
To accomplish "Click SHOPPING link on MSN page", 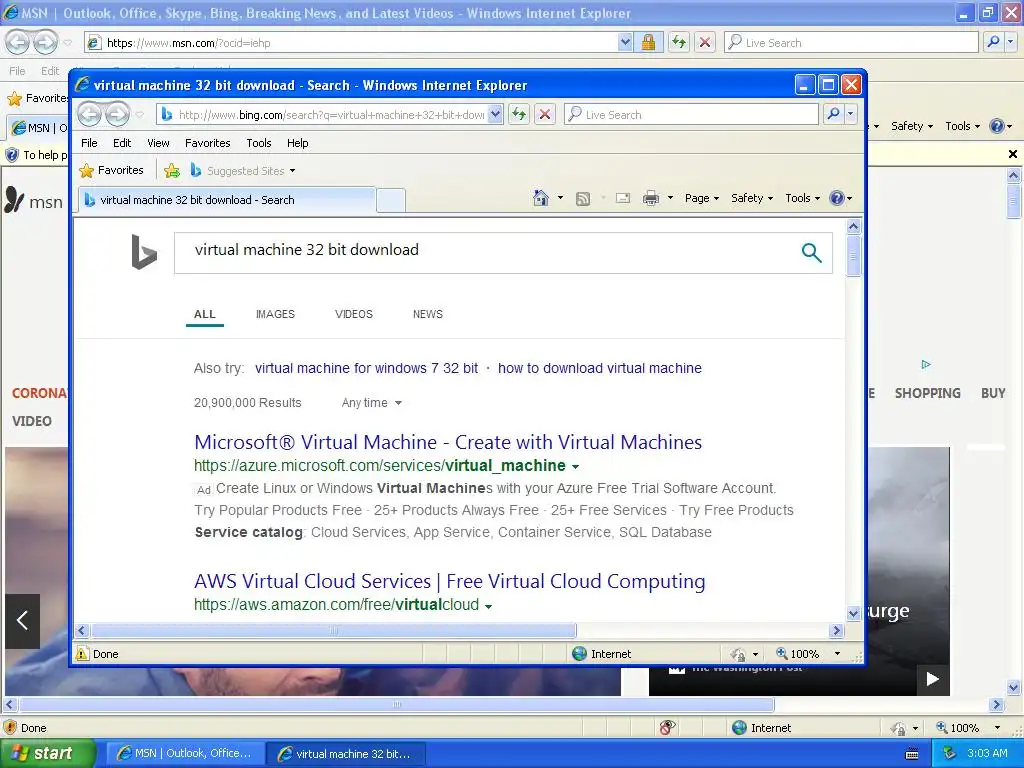I will 927,393.
